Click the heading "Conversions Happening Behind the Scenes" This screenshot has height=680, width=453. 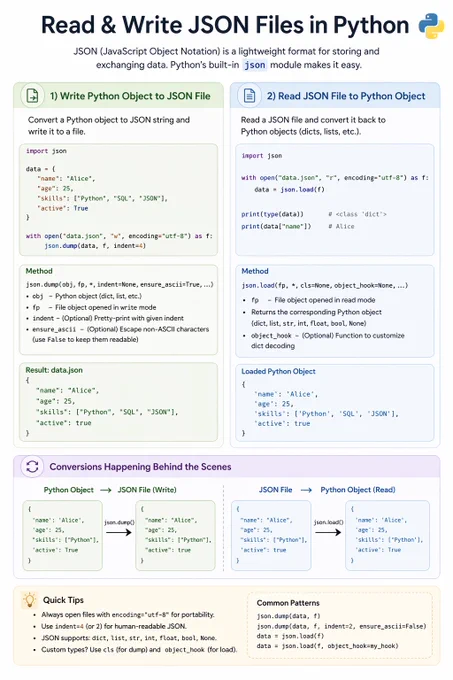[140, 467]
